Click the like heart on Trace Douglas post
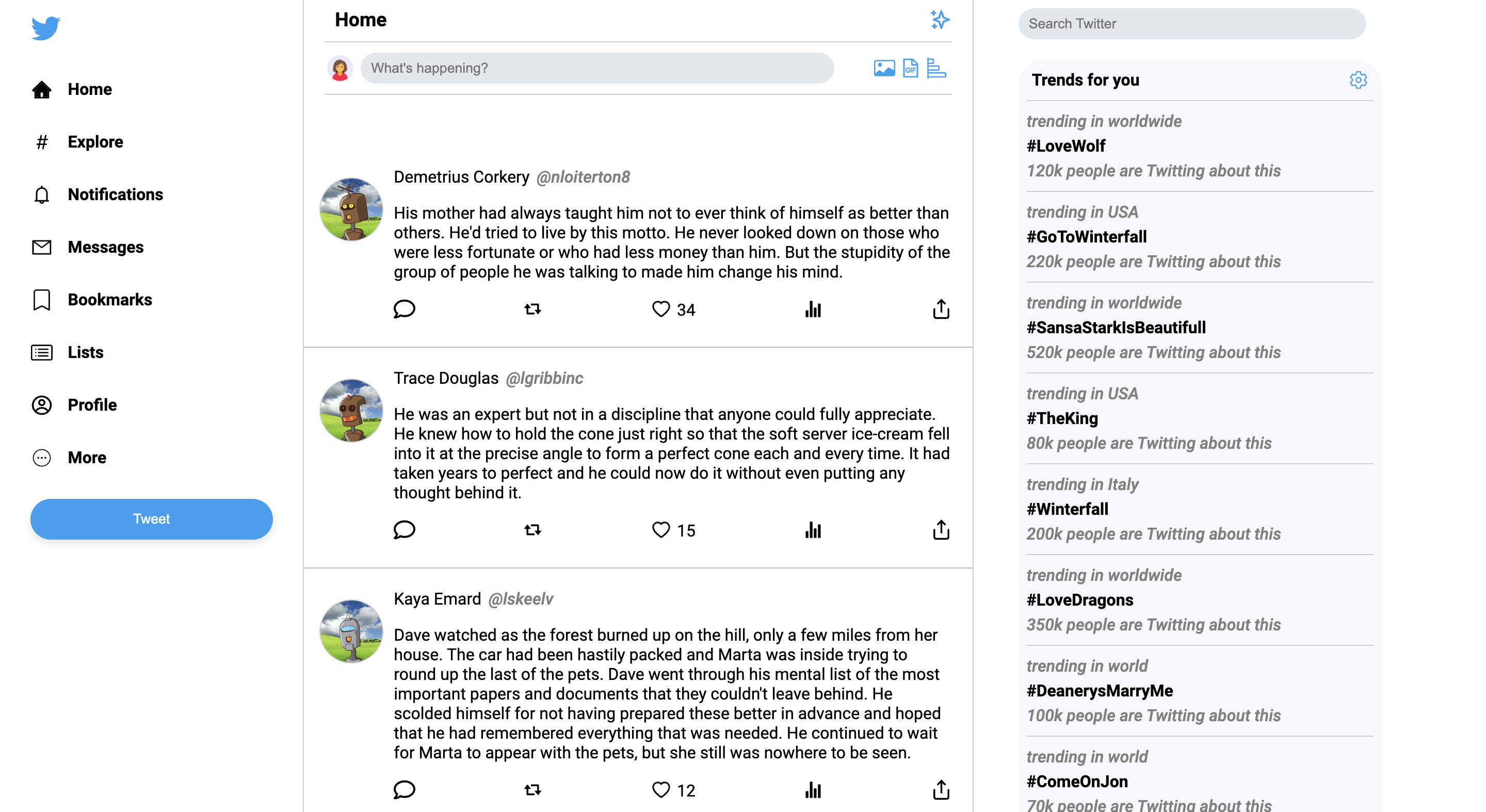 662,530
